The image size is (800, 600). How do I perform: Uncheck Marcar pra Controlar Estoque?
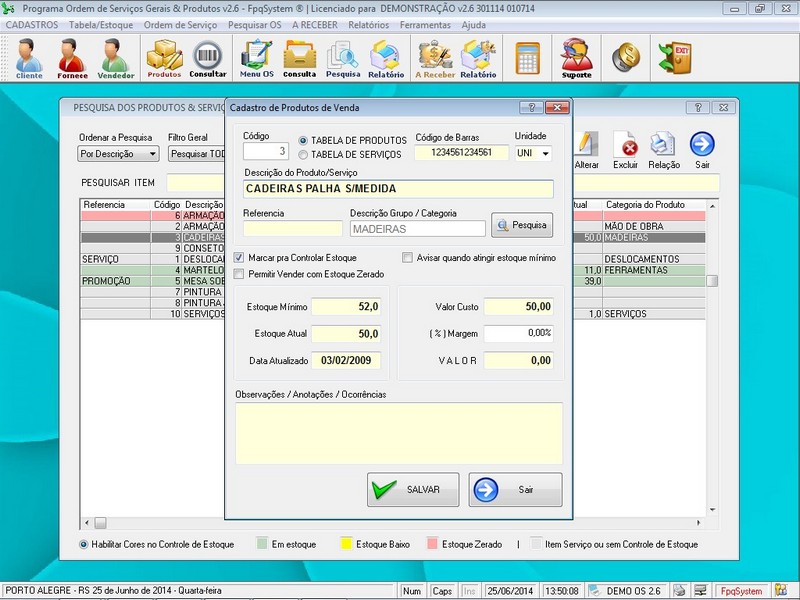pyautogui.click(x=239, y=258)
